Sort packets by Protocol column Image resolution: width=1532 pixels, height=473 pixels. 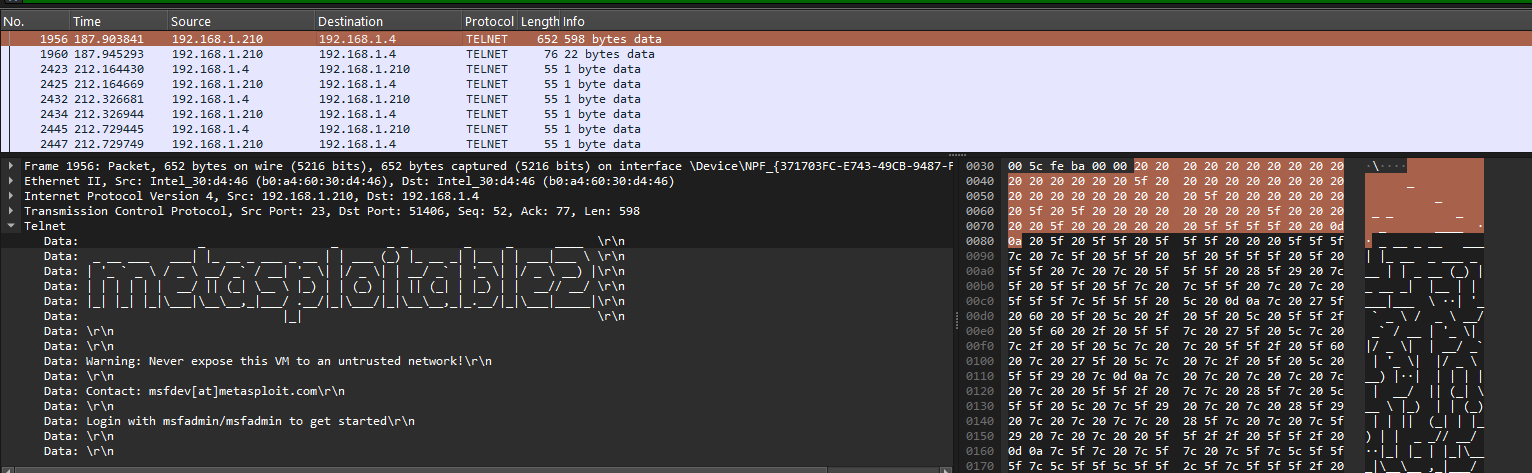(489, 21)
